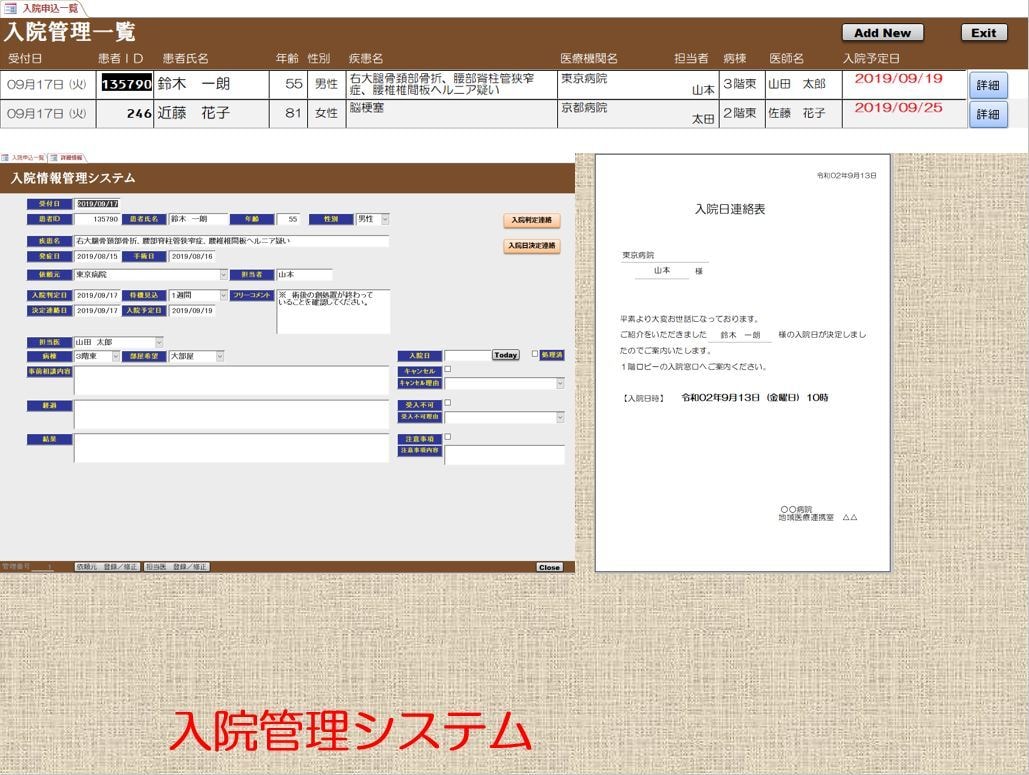Click the 2階東 ward cell
Screen dimensions: 1029x775
(x=740, y=113)
